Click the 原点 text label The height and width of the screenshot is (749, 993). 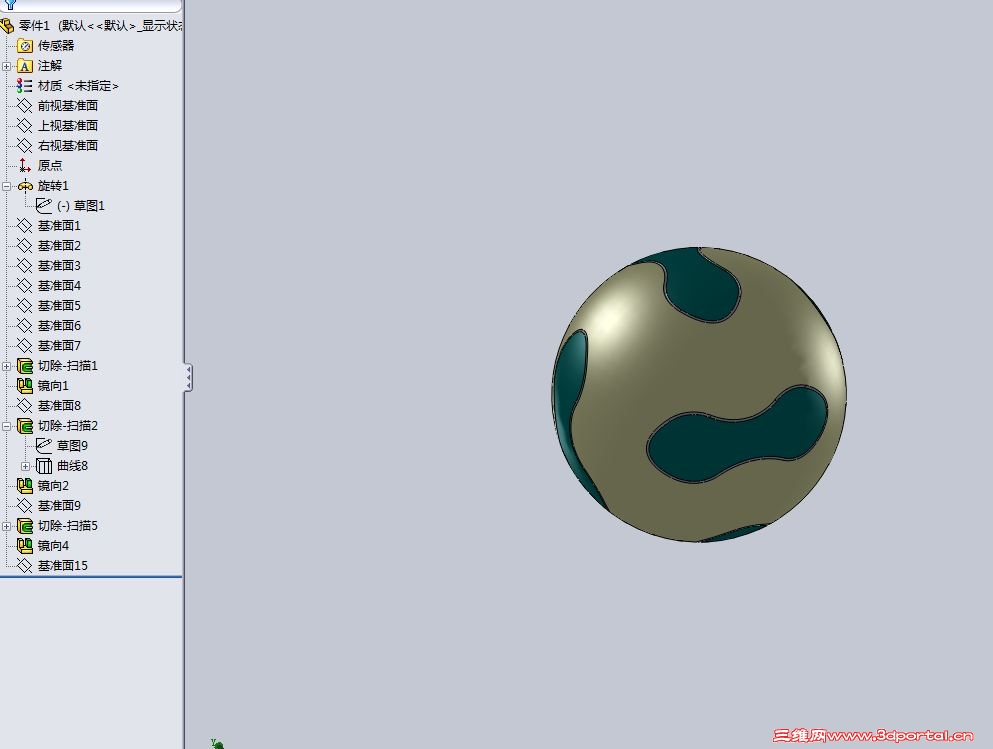click(49, 165)
